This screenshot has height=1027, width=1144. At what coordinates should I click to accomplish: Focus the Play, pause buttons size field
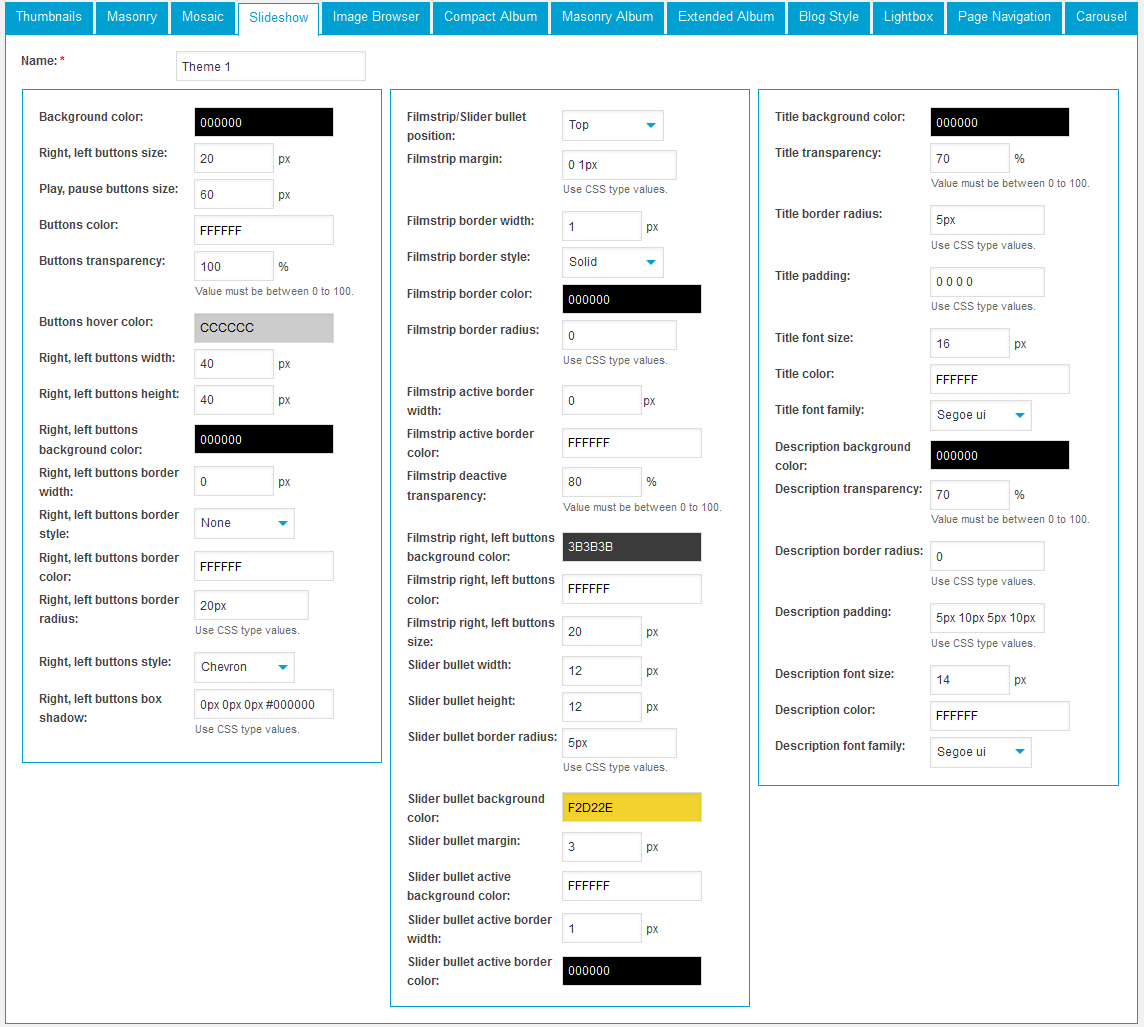(233, 194)
